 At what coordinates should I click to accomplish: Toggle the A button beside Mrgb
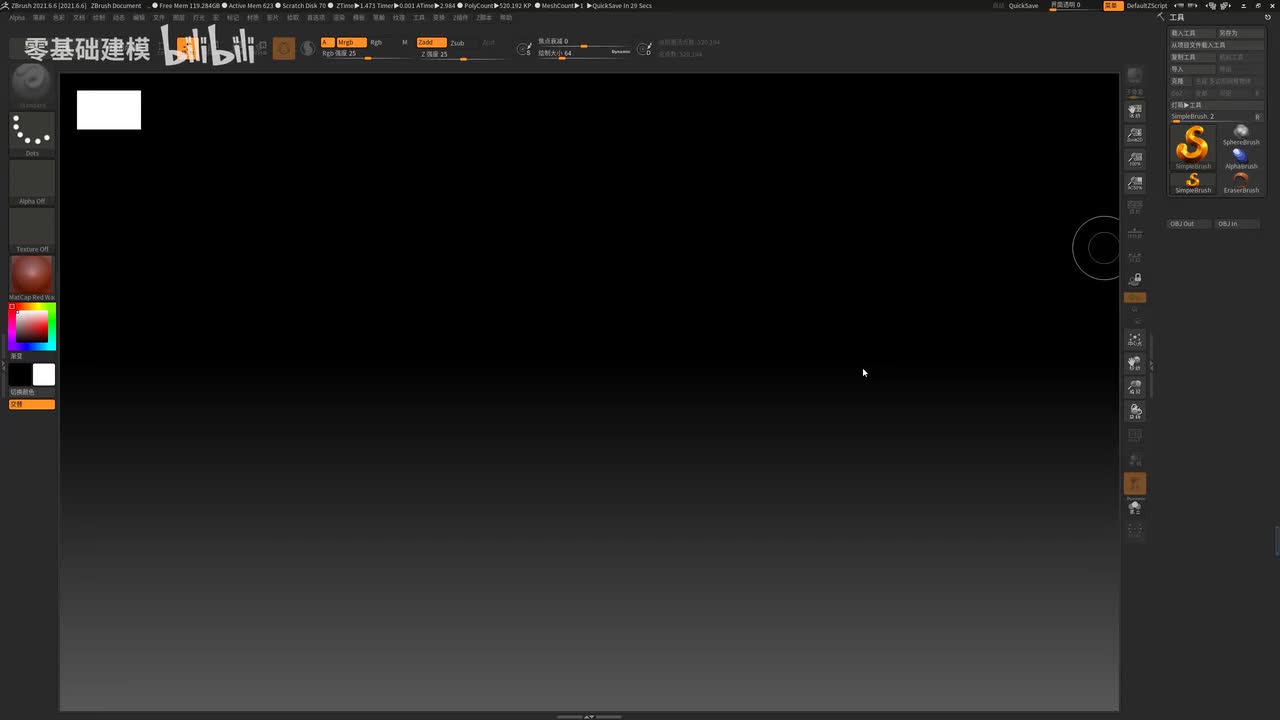327,42
